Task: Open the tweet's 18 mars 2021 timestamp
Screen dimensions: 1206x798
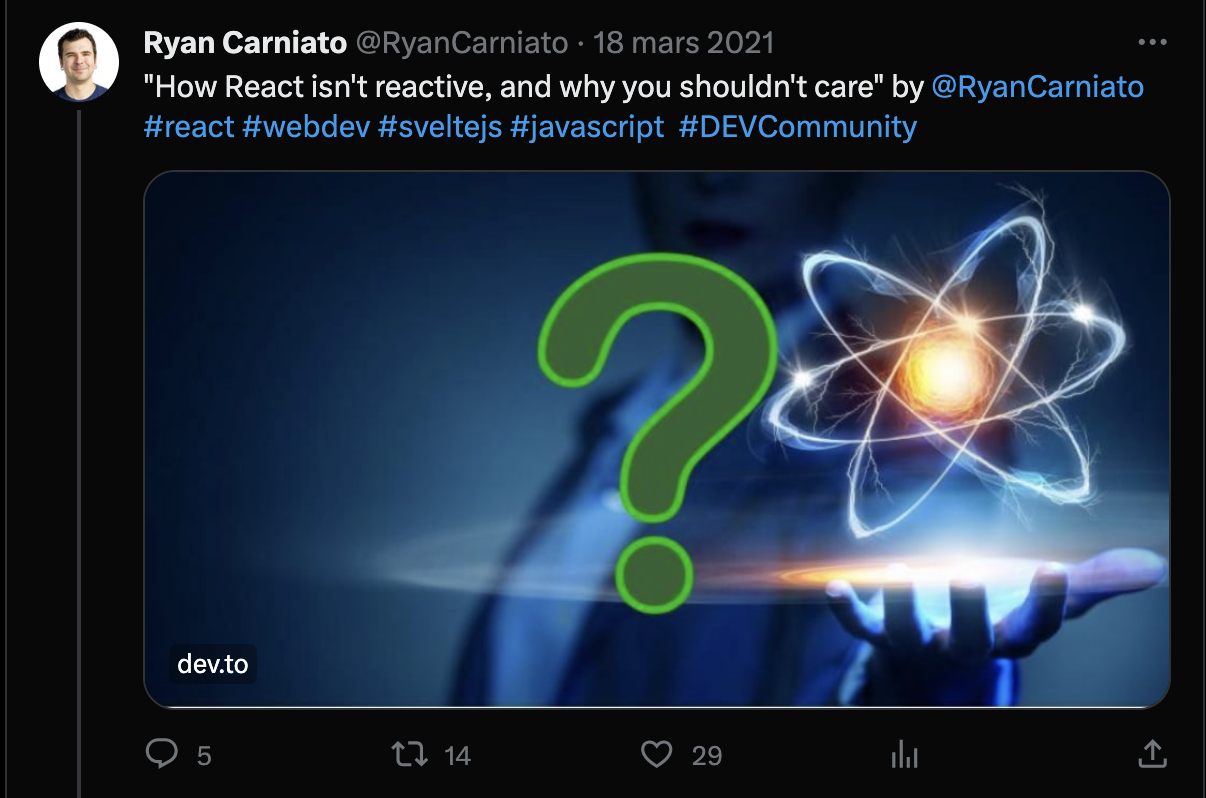Action: pos(684,43)
